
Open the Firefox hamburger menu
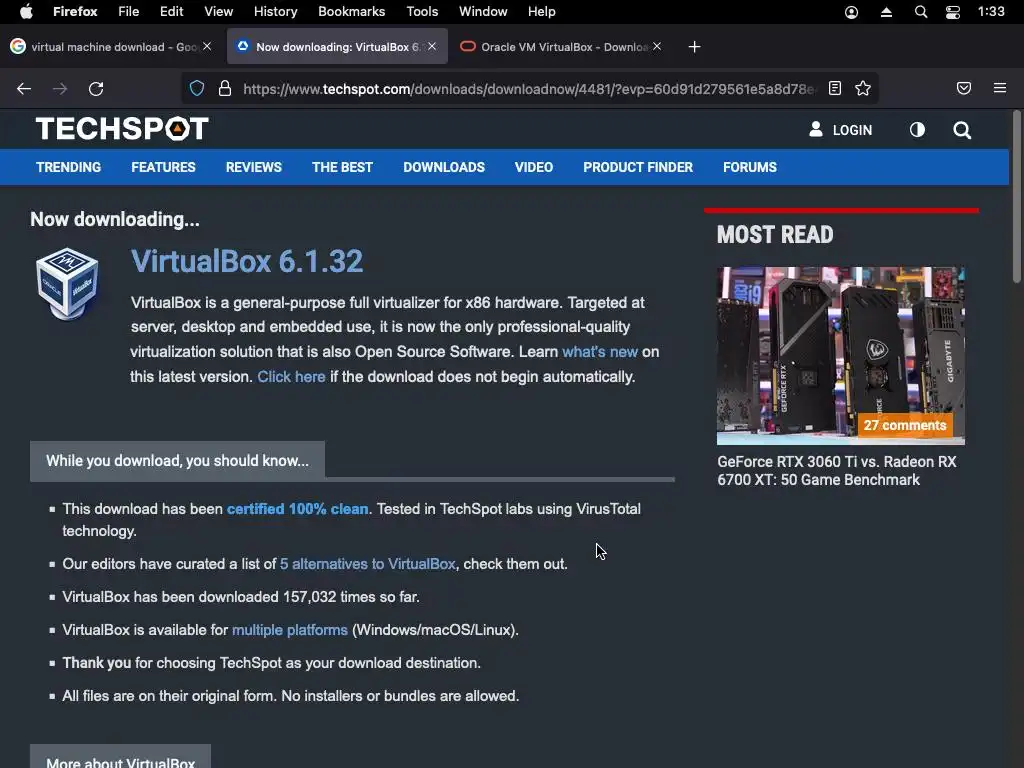click(x=1000, y=88)
